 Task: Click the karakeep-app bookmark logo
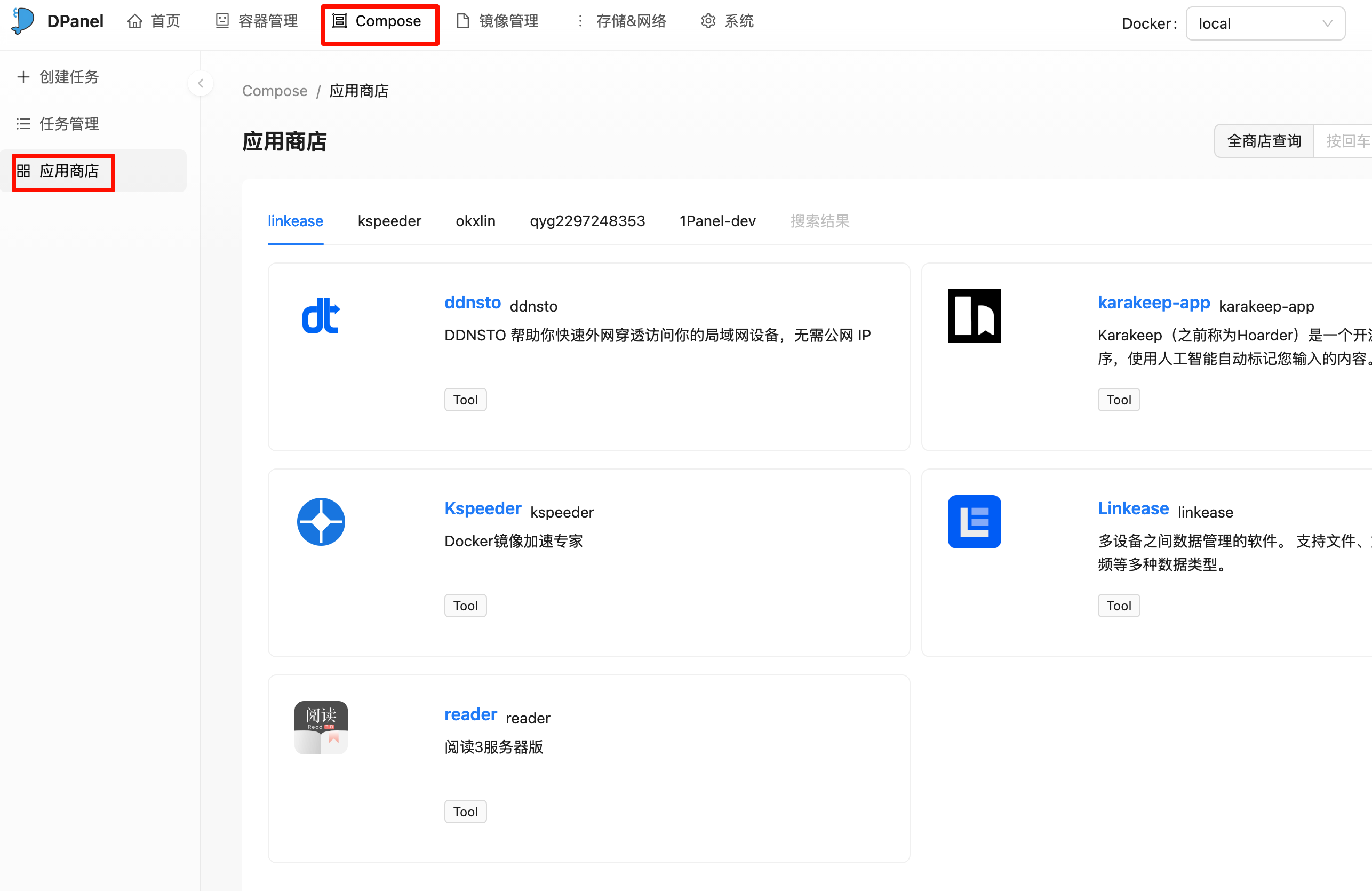coord(974,315)
